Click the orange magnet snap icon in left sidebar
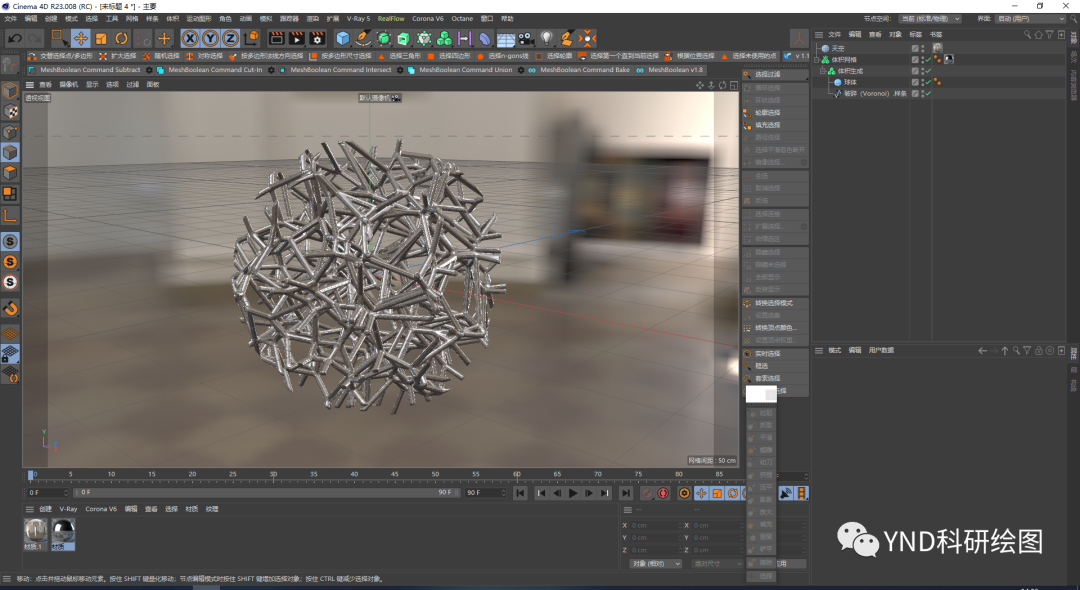The width and height of the screenshot is (1080, 590). (10, 308)
